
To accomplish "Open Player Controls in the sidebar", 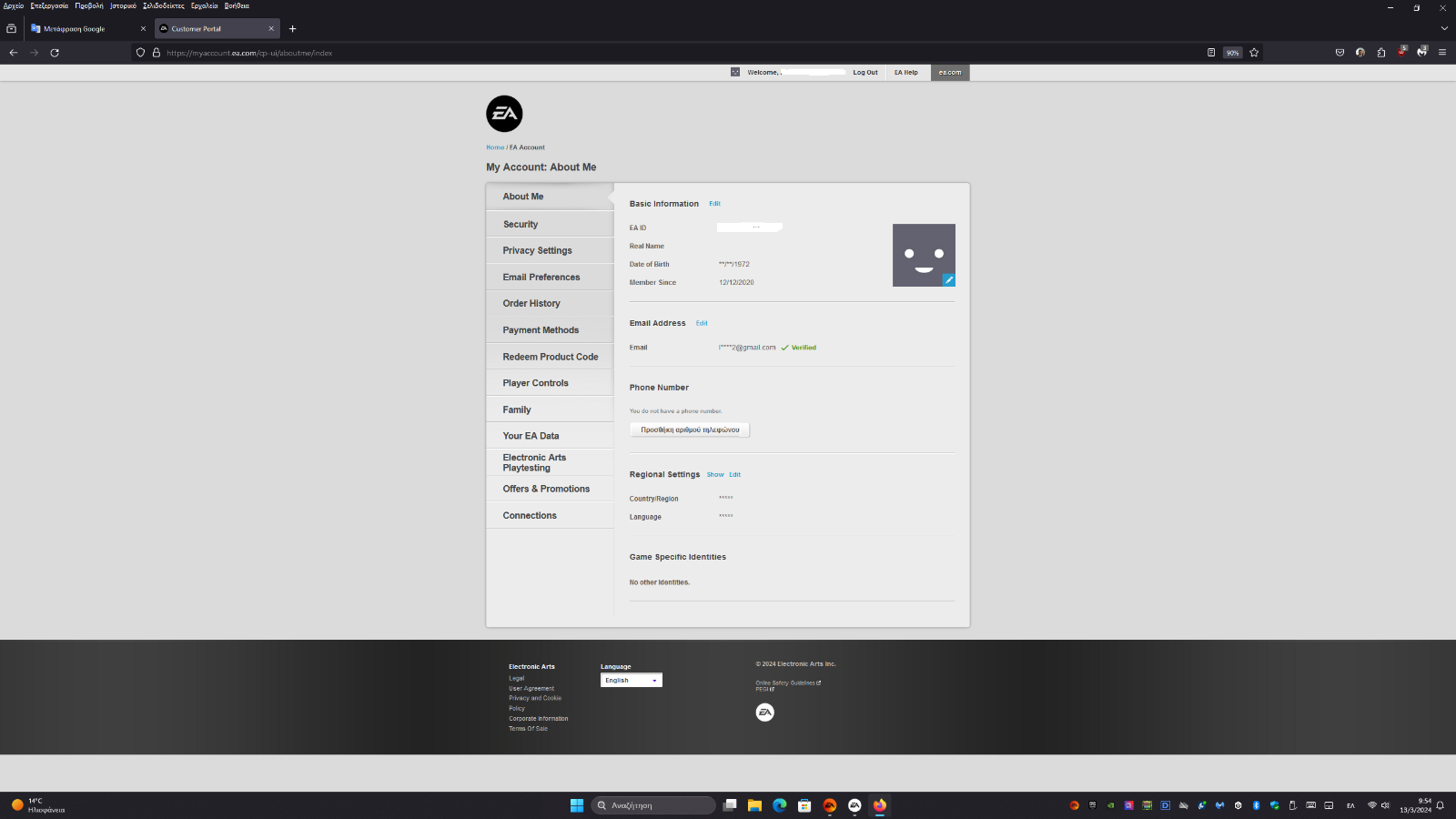I will coord(550,383).
